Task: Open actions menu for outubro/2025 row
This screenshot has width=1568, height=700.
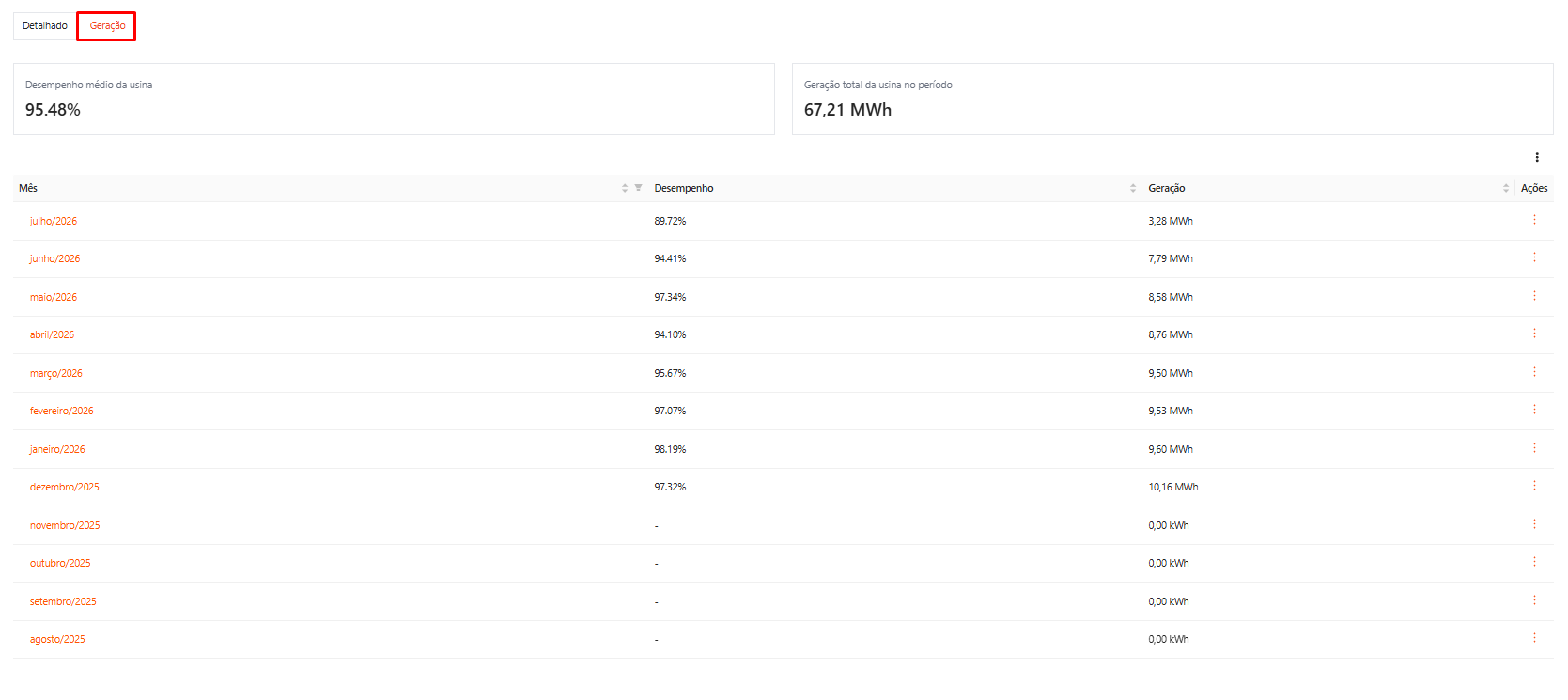Action: (x=1534, y=562)
